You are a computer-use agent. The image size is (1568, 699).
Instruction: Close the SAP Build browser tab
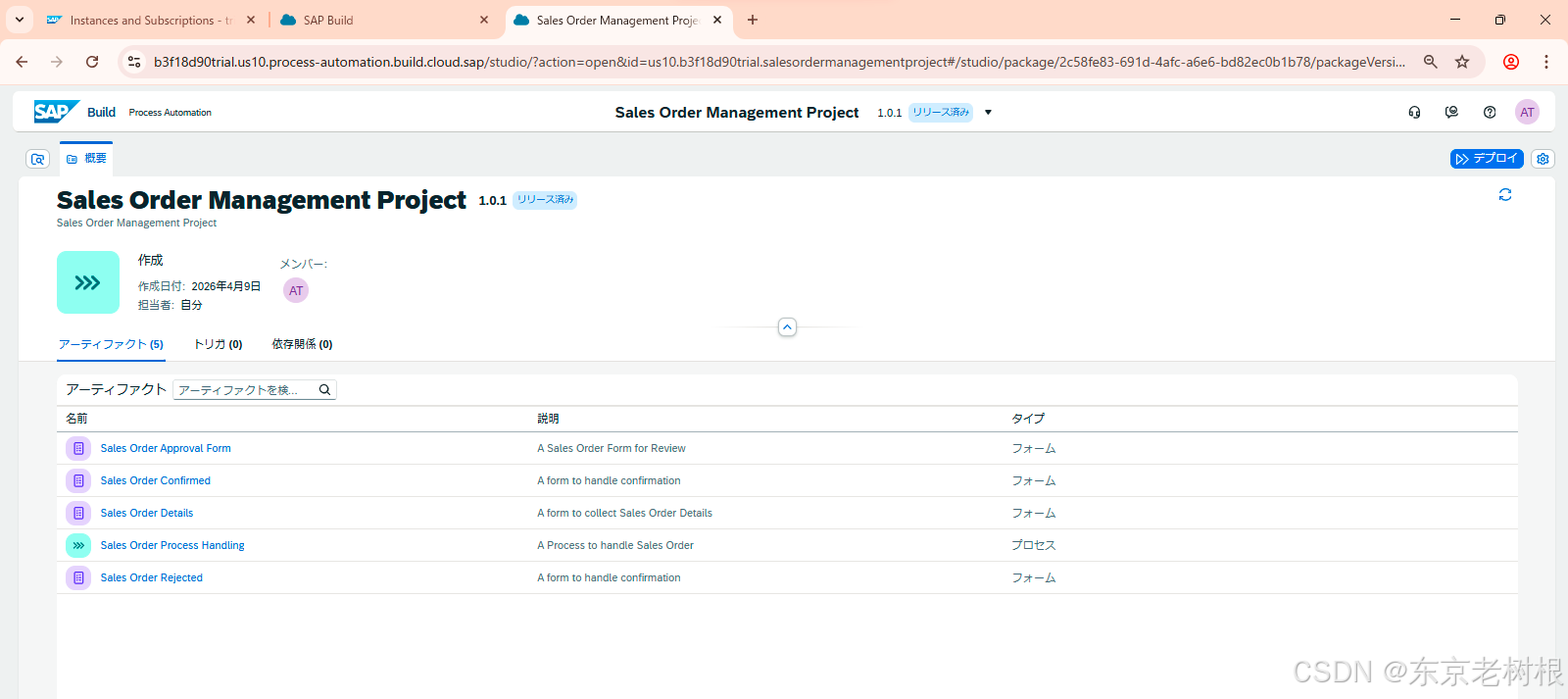pyautogui.click(x=484, y=20)
